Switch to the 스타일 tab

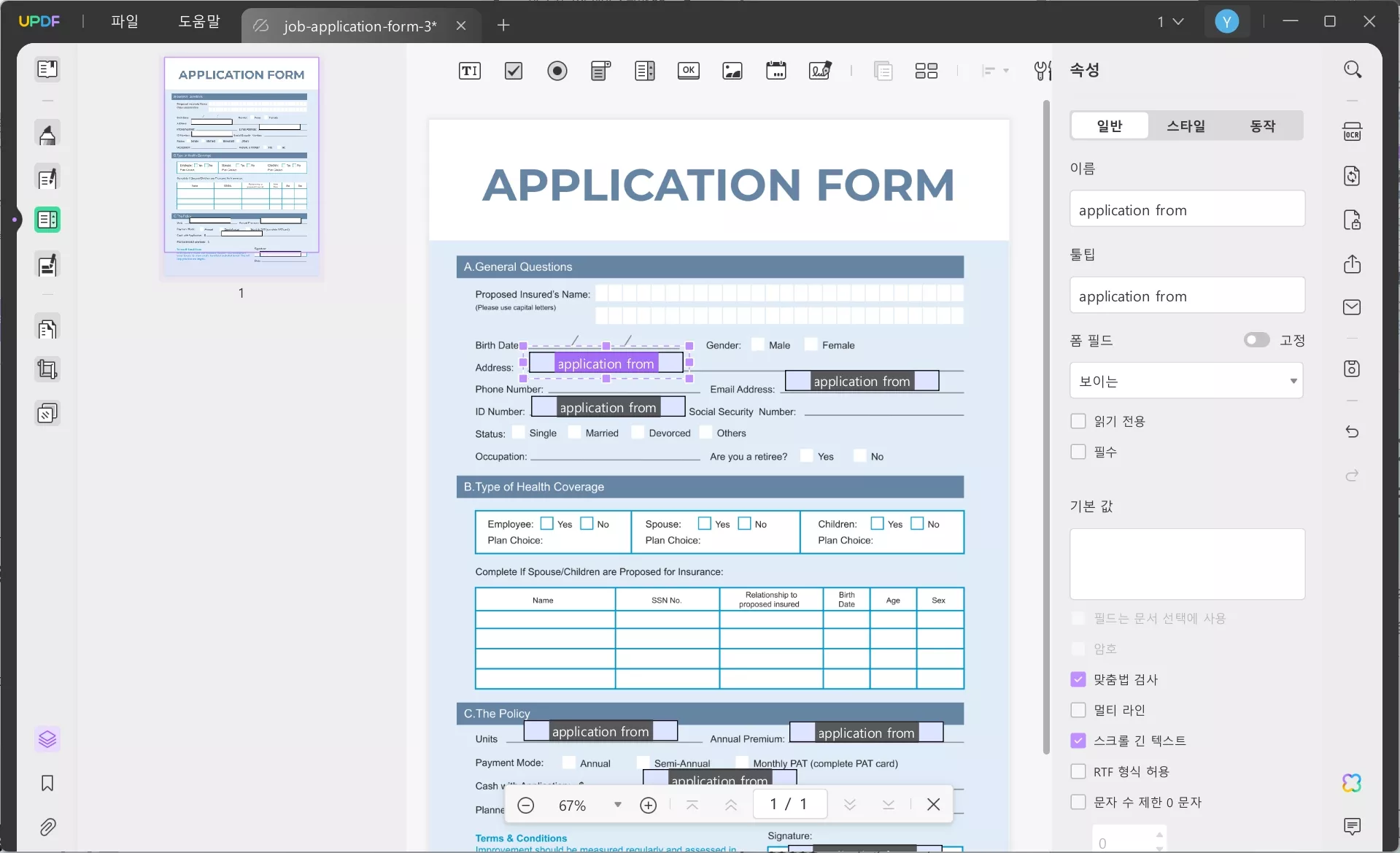pyautogui.click(x=1186, y=126)
